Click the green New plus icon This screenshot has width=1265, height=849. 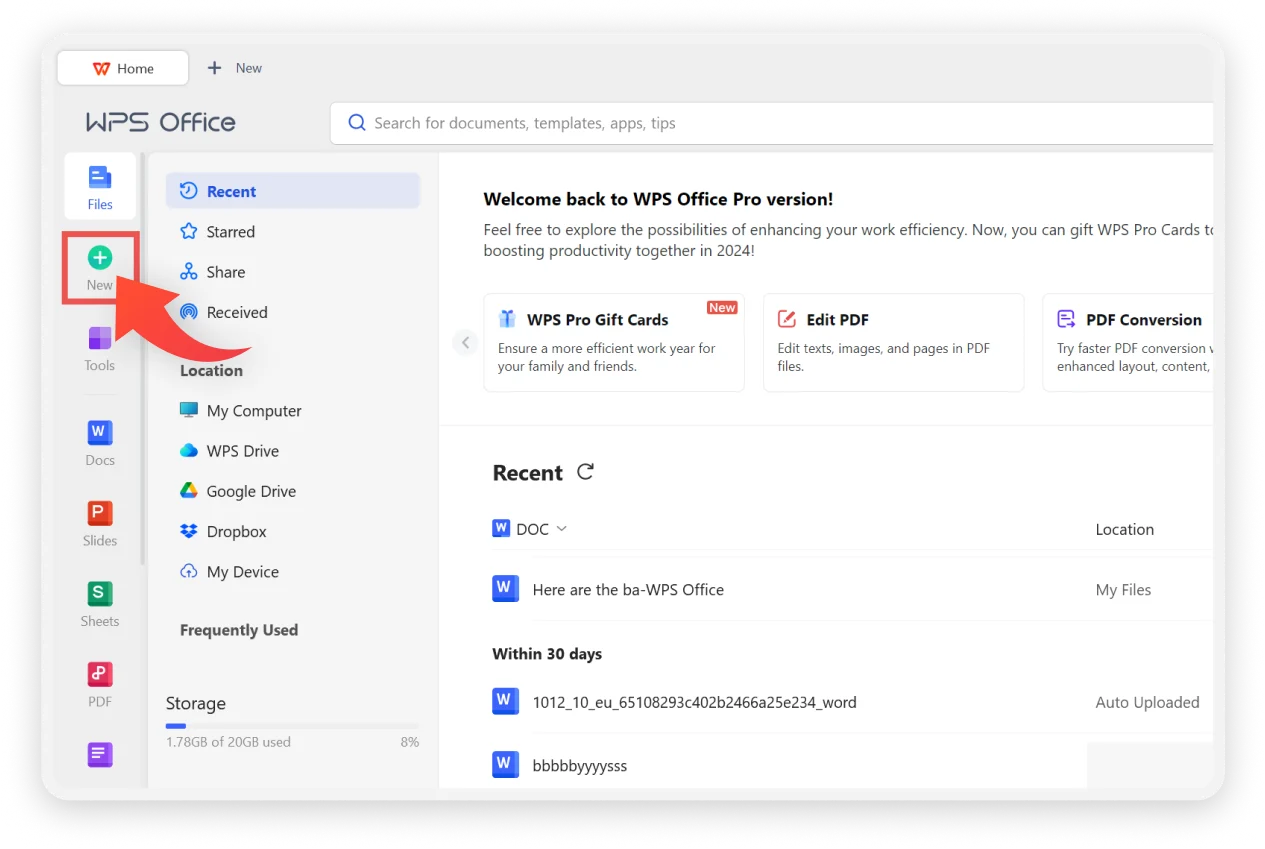tap(100, 258)
